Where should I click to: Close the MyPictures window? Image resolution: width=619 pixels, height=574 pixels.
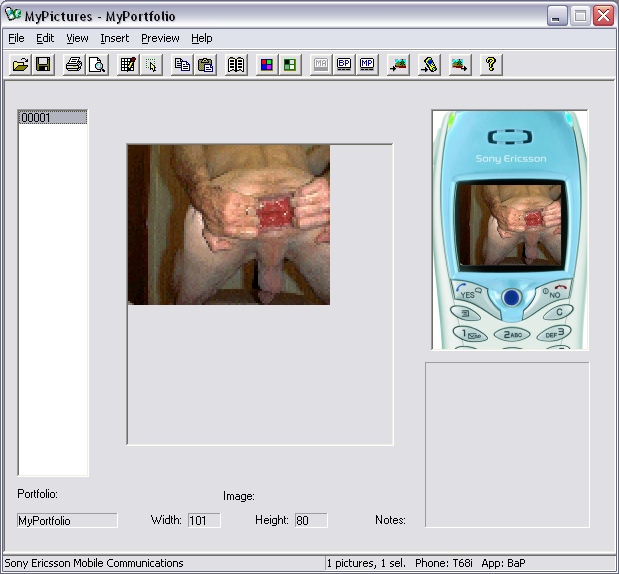coord(604,16)
